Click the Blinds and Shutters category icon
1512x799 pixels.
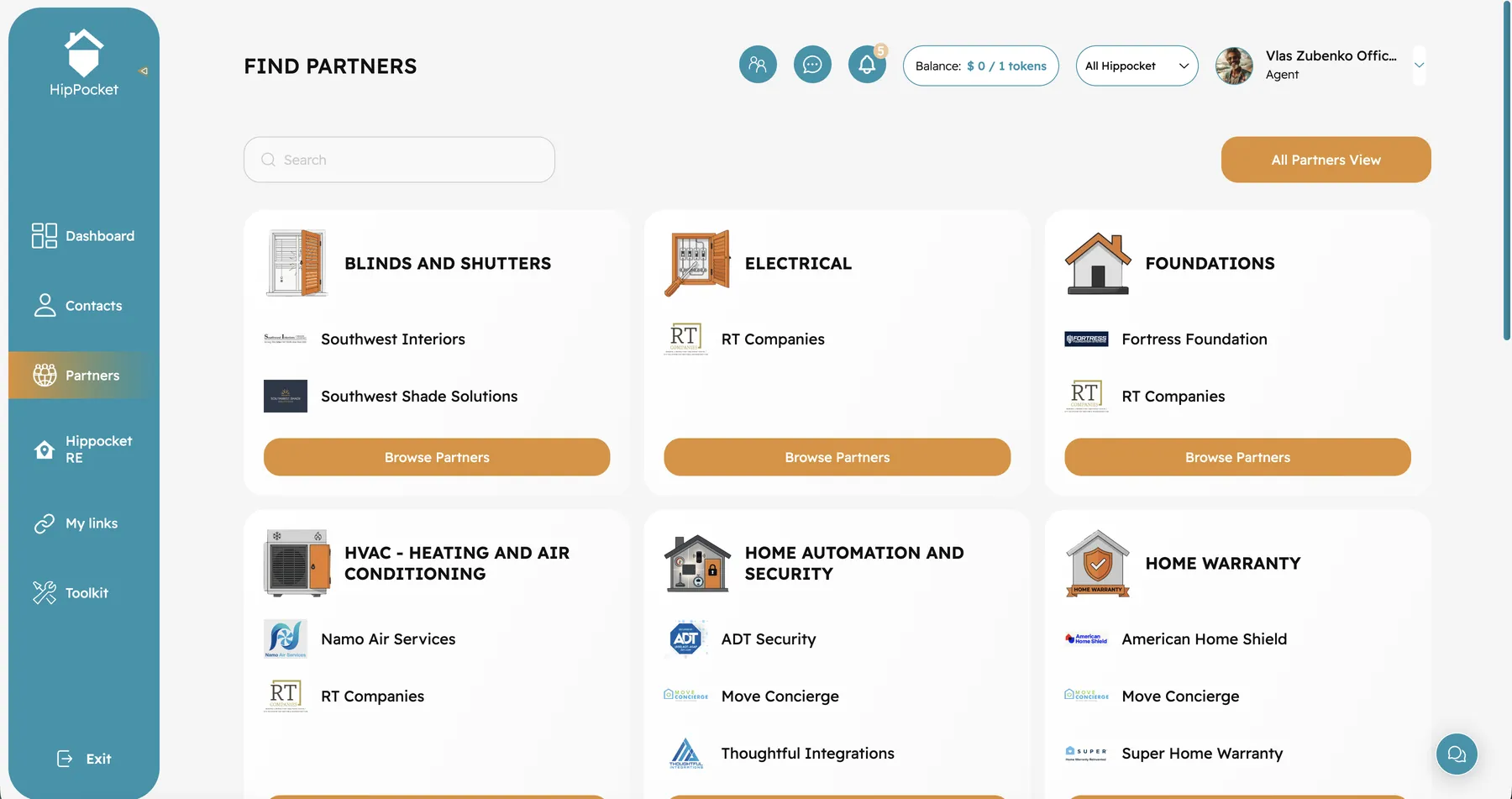(x=297, y=263)
